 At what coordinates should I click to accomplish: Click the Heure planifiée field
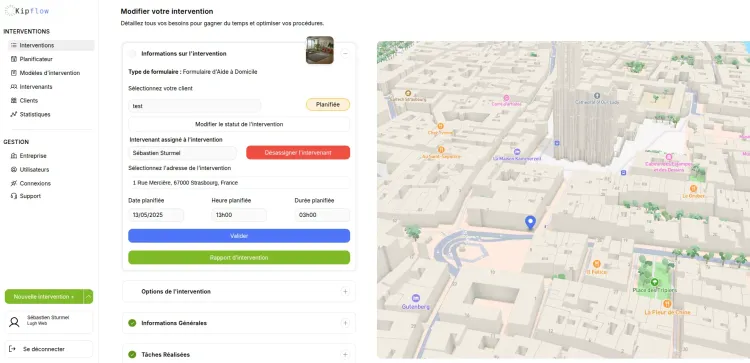tap(239, 215)
